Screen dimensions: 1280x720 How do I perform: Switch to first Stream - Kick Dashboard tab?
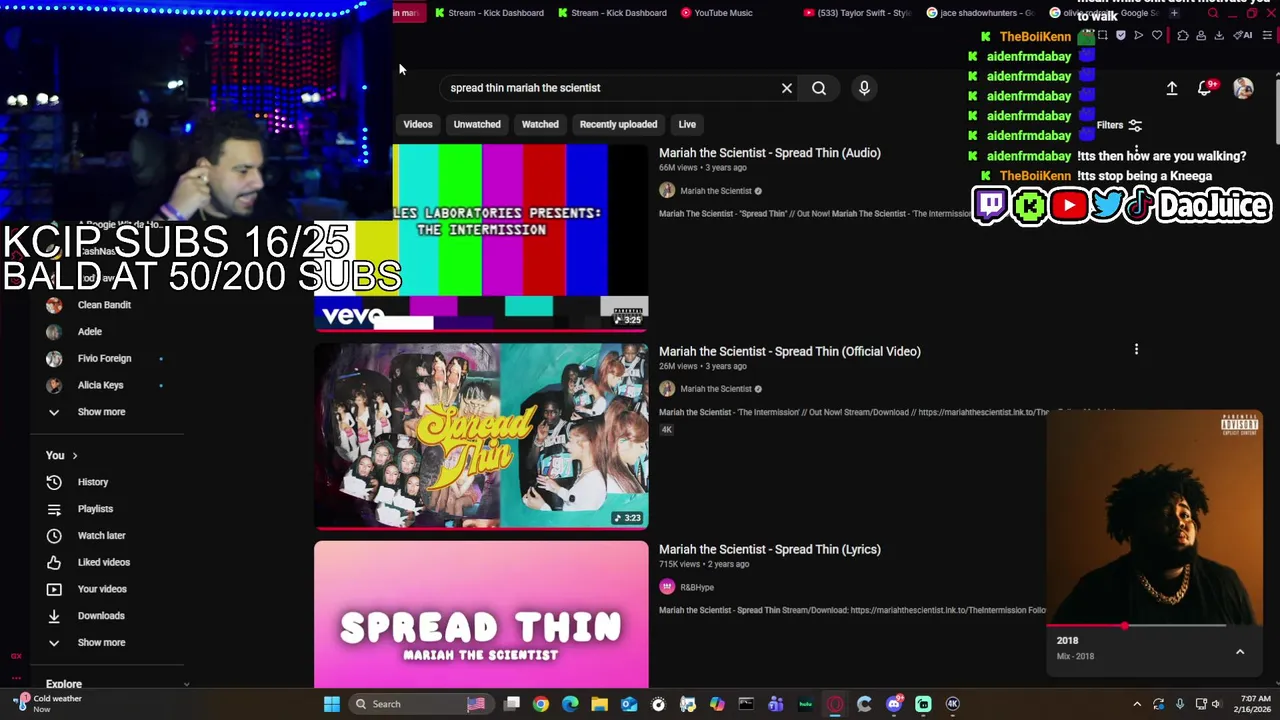click(489, 13)
